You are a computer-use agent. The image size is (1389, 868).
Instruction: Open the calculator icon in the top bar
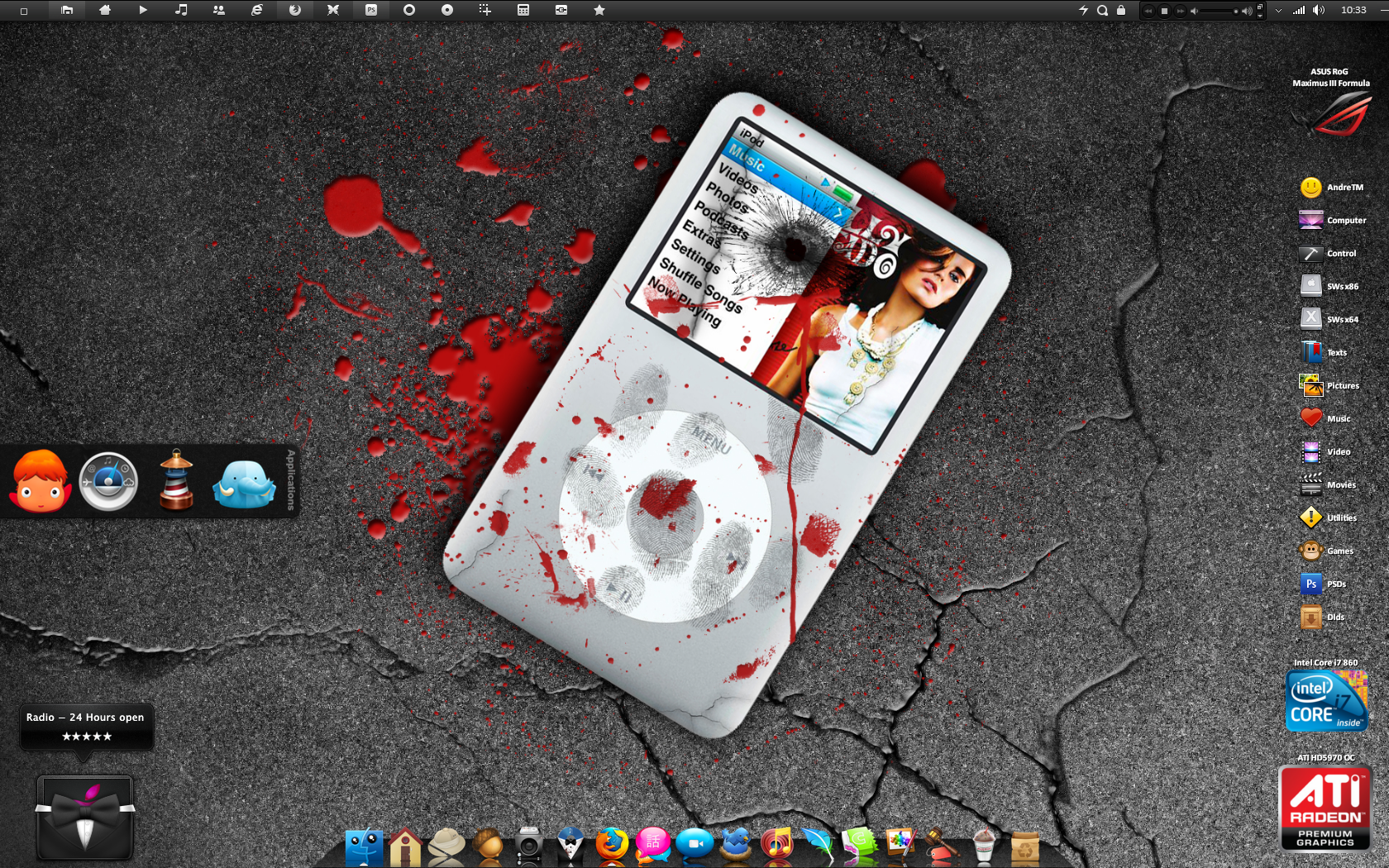tap(523, 10)
